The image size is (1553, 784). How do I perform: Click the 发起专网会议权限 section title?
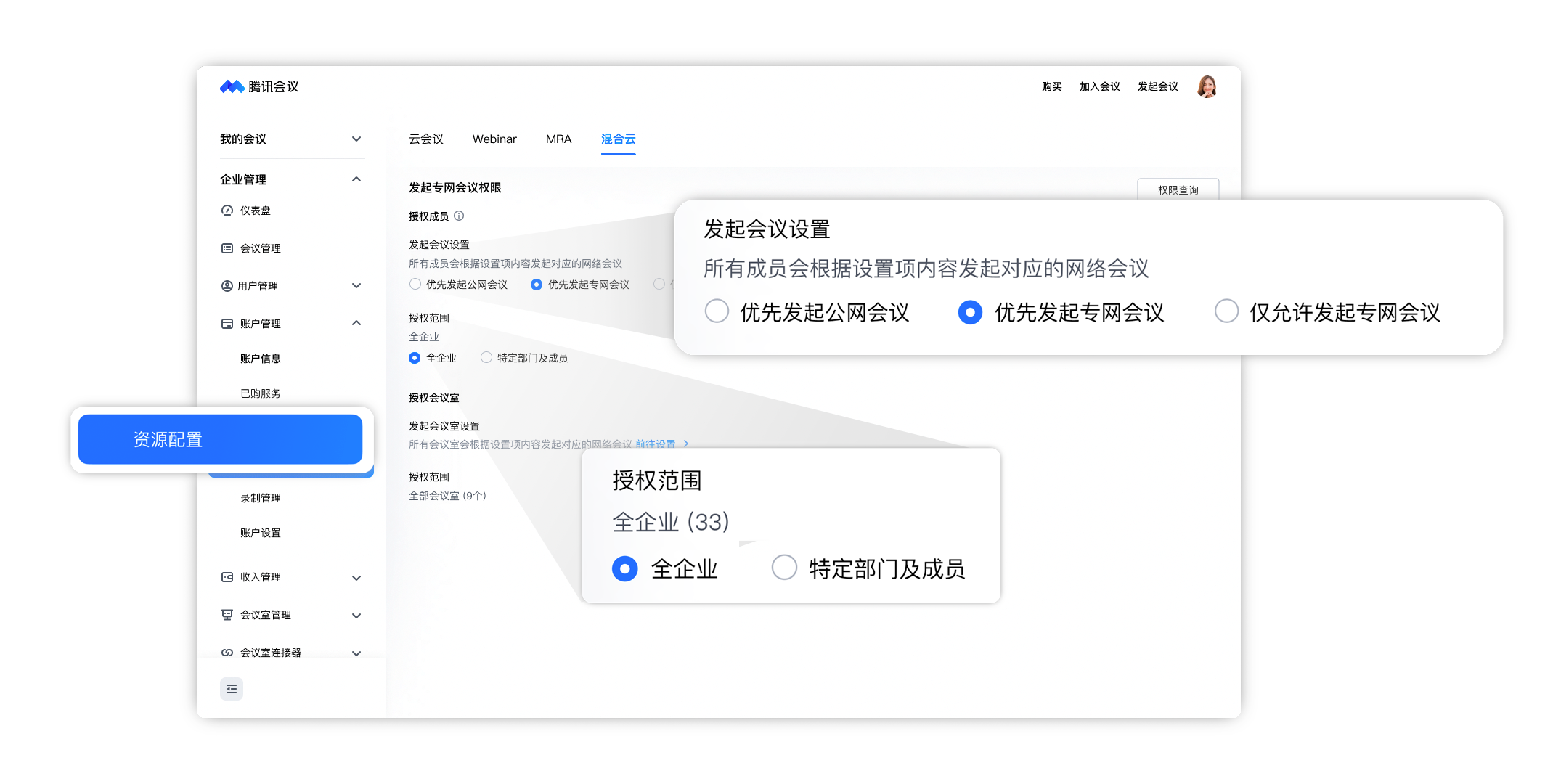(455, 187)
